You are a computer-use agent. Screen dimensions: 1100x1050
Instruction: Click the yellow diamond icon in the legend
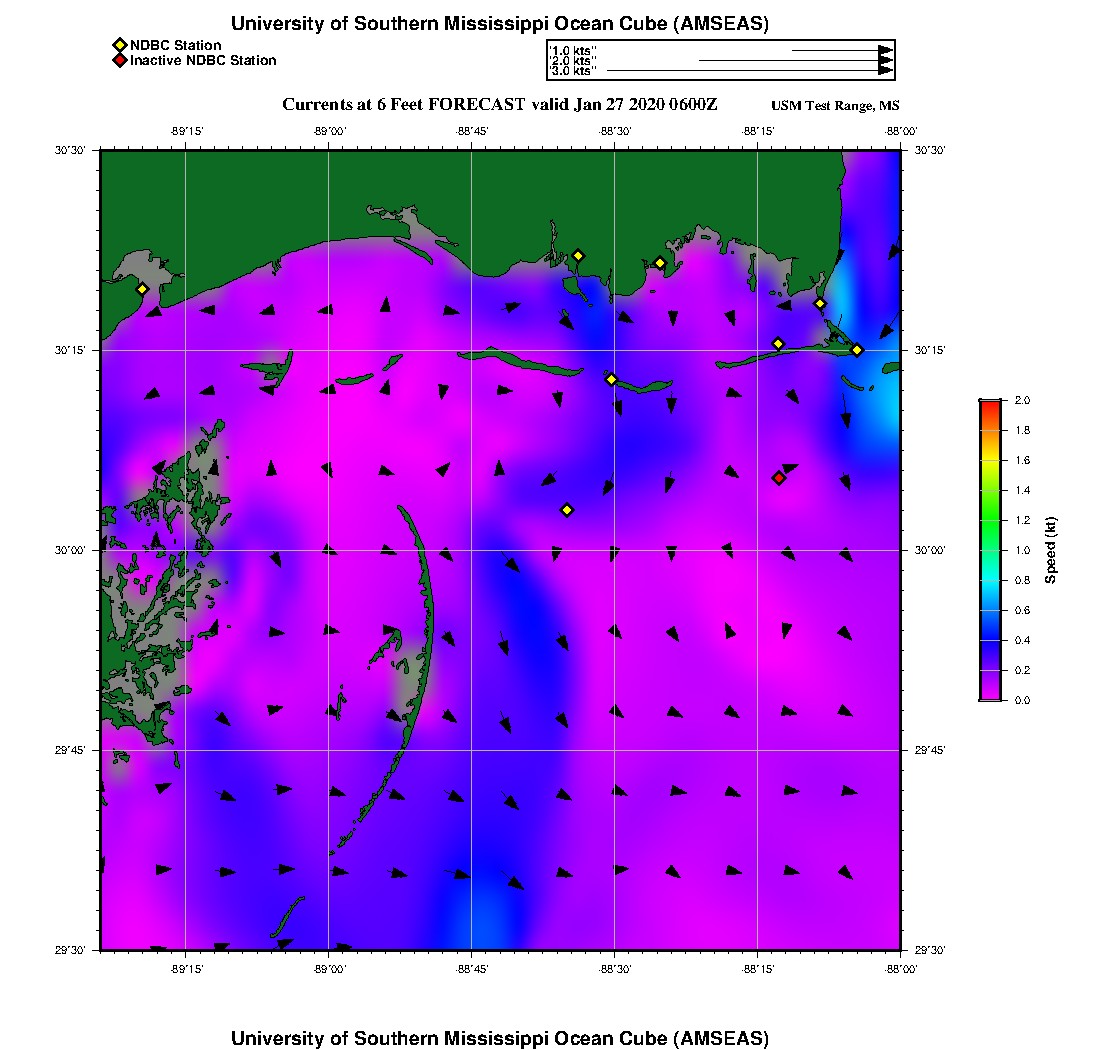point(119,46)
